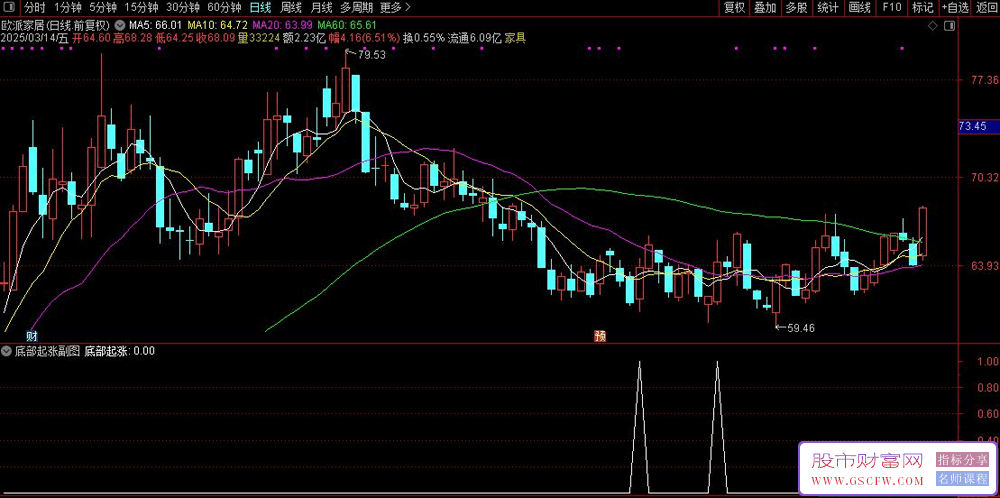Click the 底部起涨: 0.00 value
The height and width of the screenshot is (498, 1000).
tap(119, 351)
